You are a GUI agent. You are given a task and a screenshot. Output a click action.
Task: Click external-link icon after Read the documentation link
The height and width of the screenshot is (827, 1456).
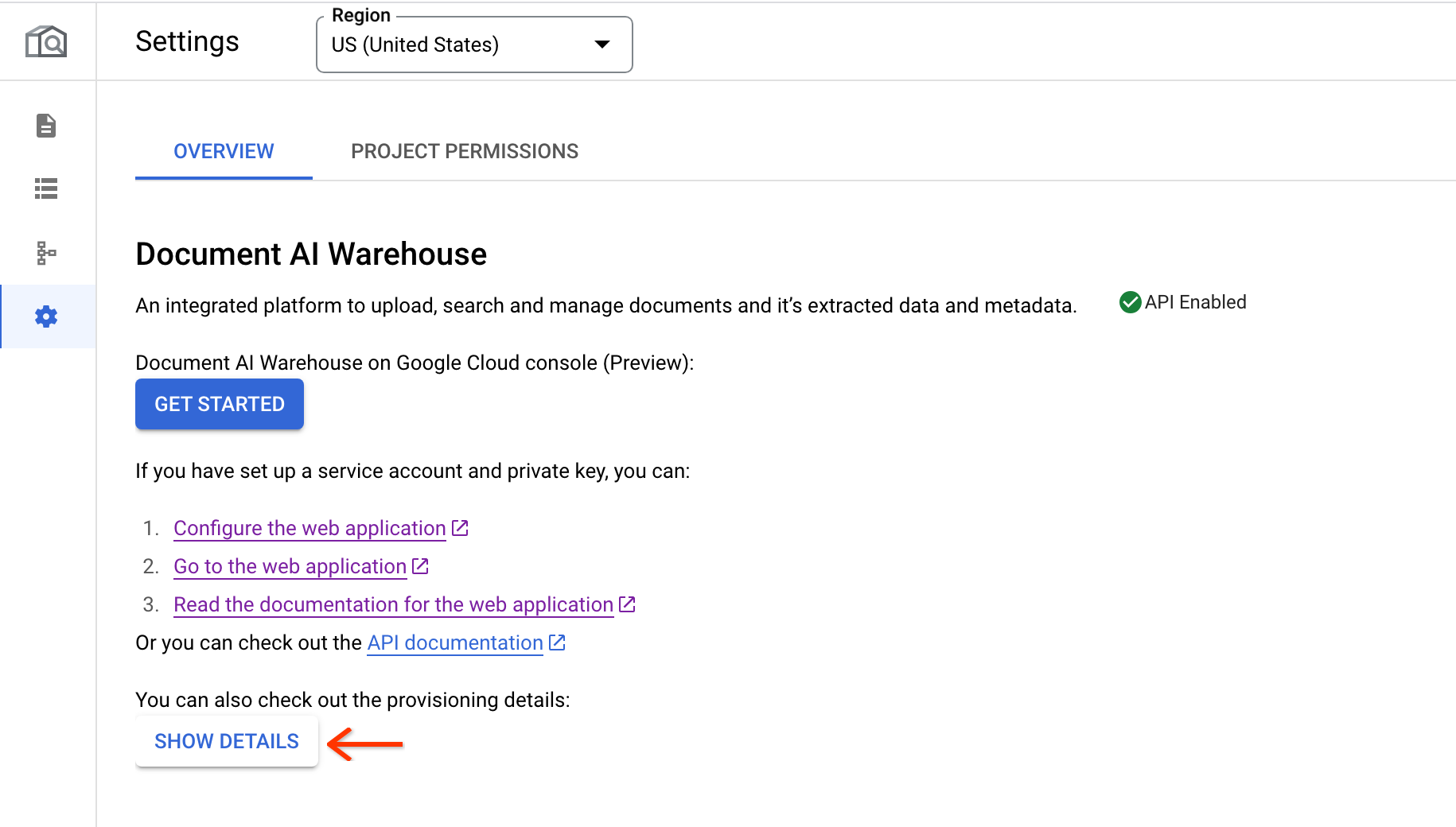pos(627,604)
